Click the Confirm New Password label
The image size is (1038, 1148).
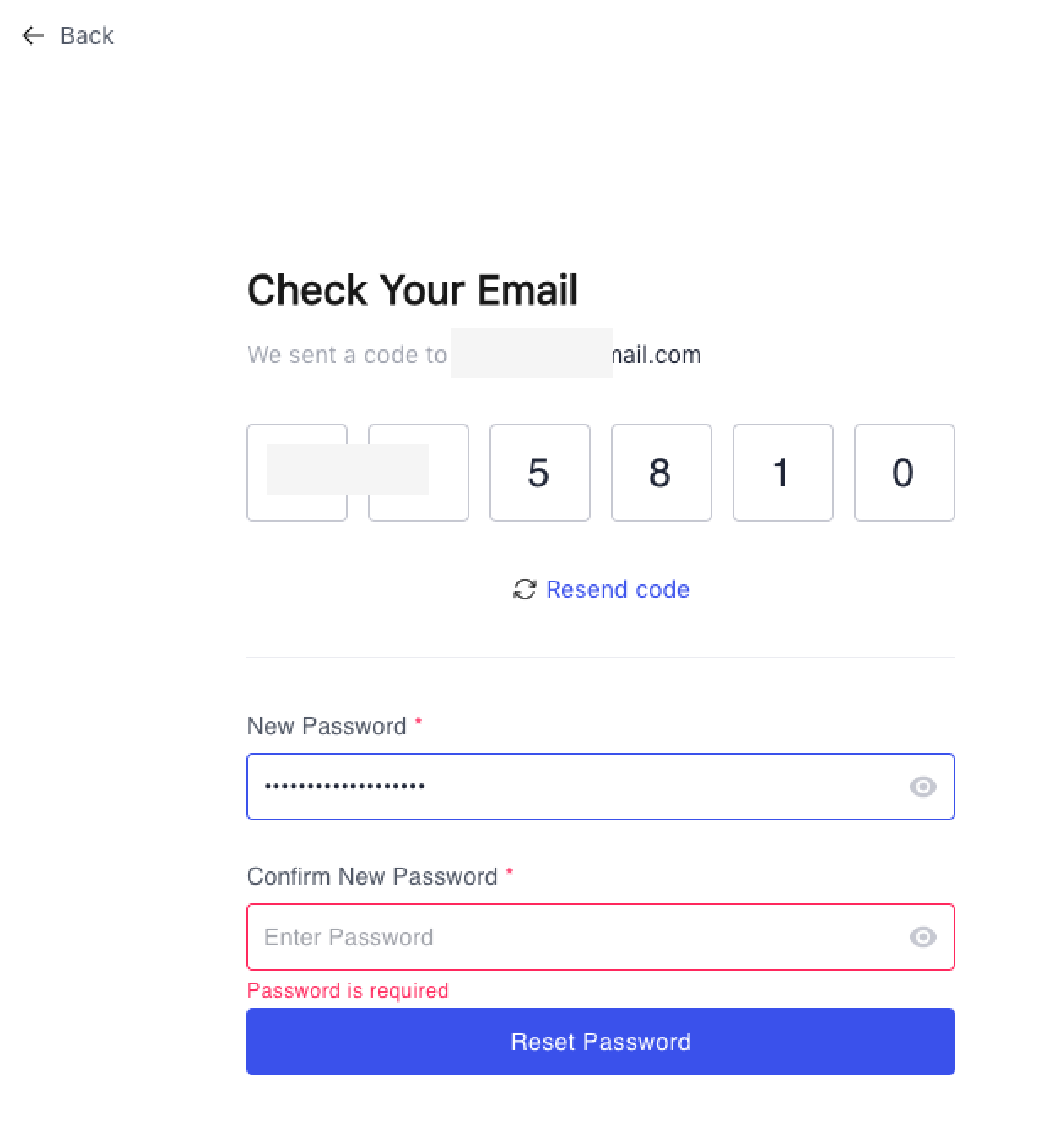[x=372, y=876]
